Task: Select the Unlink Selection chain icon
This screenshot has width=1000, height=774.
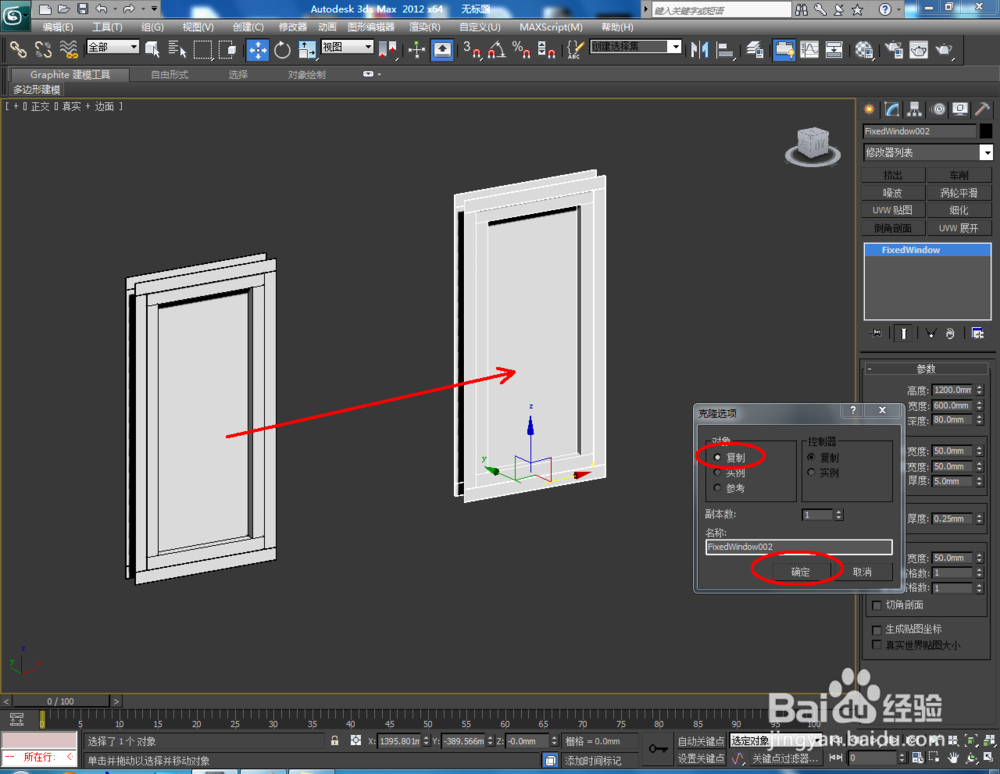Action: point(43,49)
